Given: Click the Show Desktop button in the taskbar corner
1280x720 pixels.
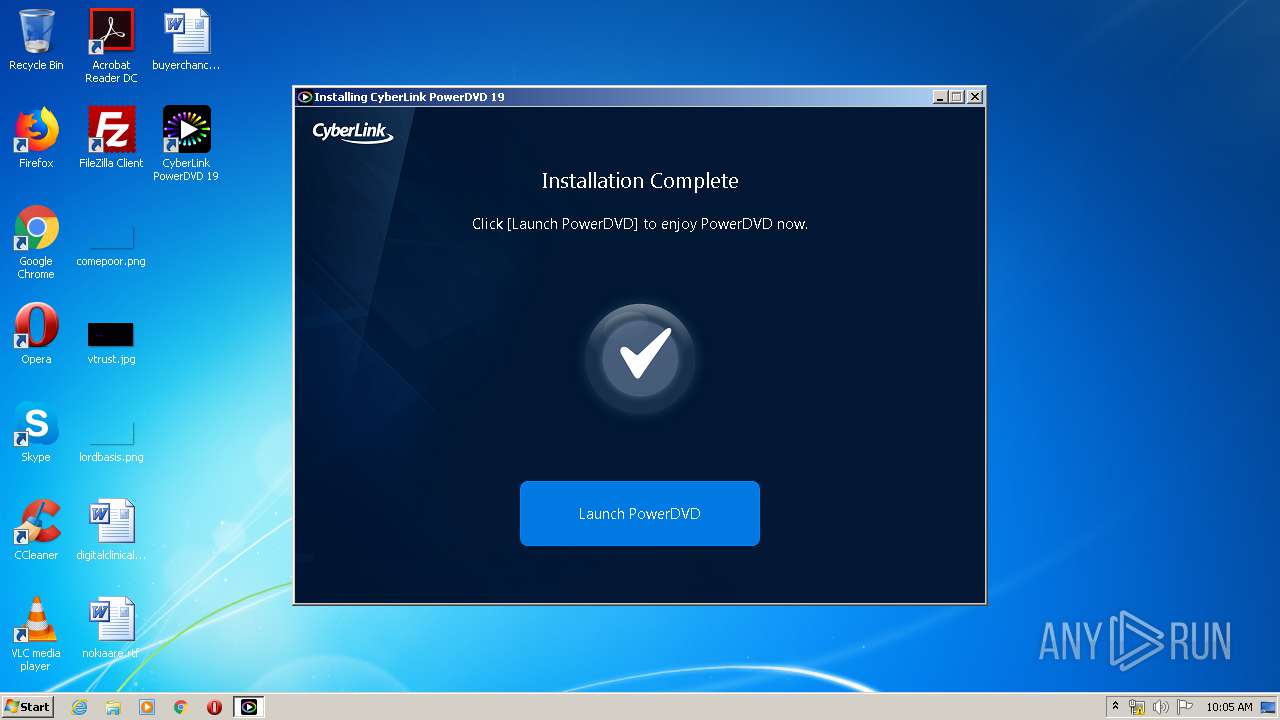Looking at the screenshot, I should coord(1268,707).
